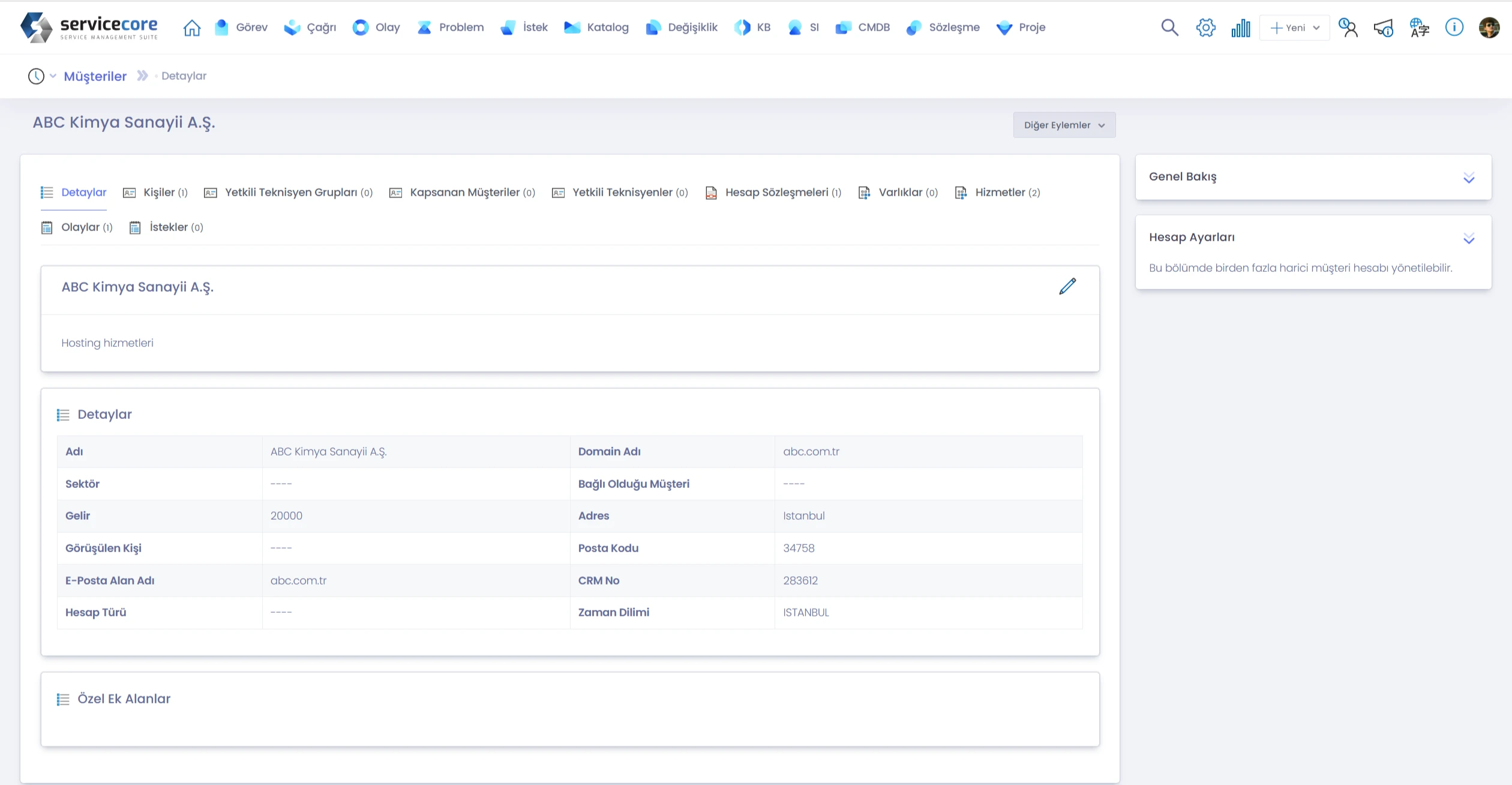
Task: Open the Sözleşme module
Action: coord(943,28)
